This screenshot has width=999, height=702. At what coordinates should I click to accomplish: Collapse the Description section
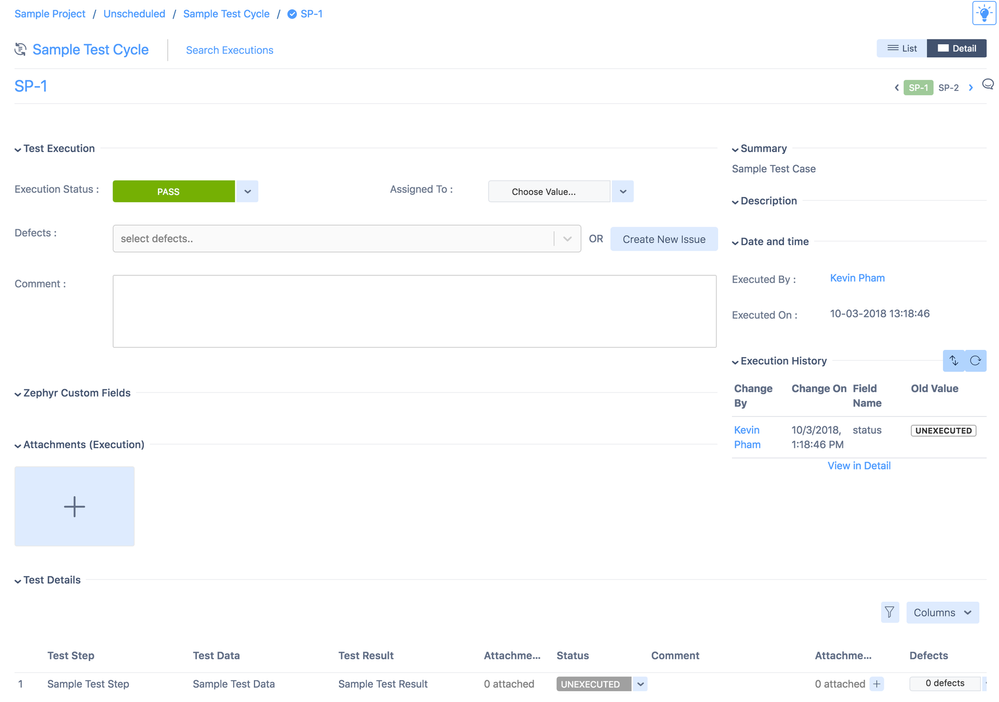tap(735, 202)
